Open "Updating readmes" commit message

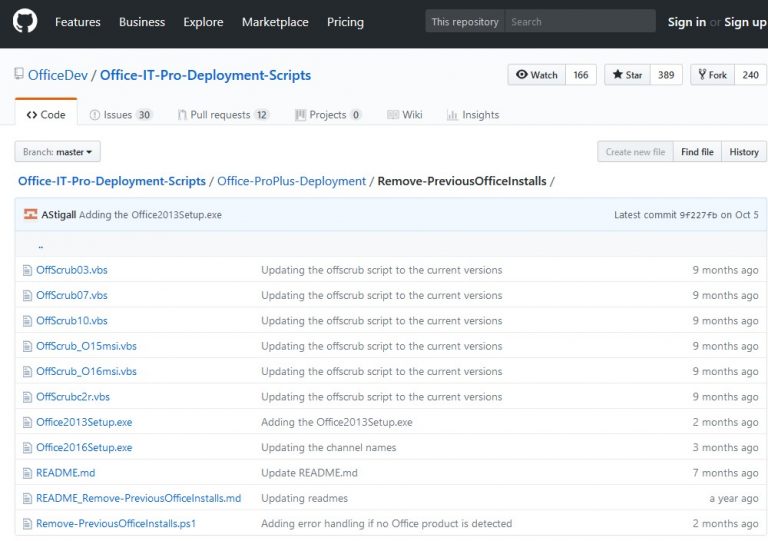pos(305,498)
